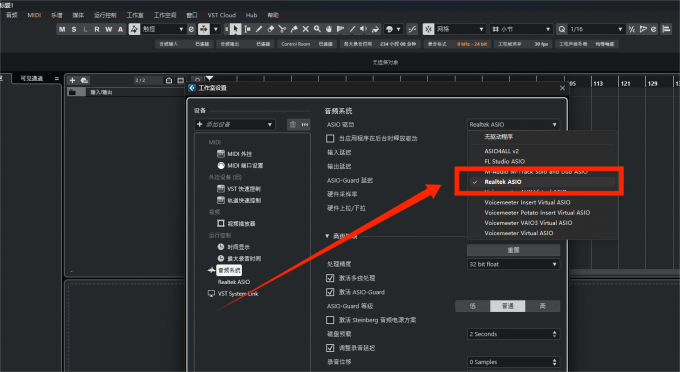680x372 pixels.
Task: Click the Quantize Q icon
Action: click(562, 29)
